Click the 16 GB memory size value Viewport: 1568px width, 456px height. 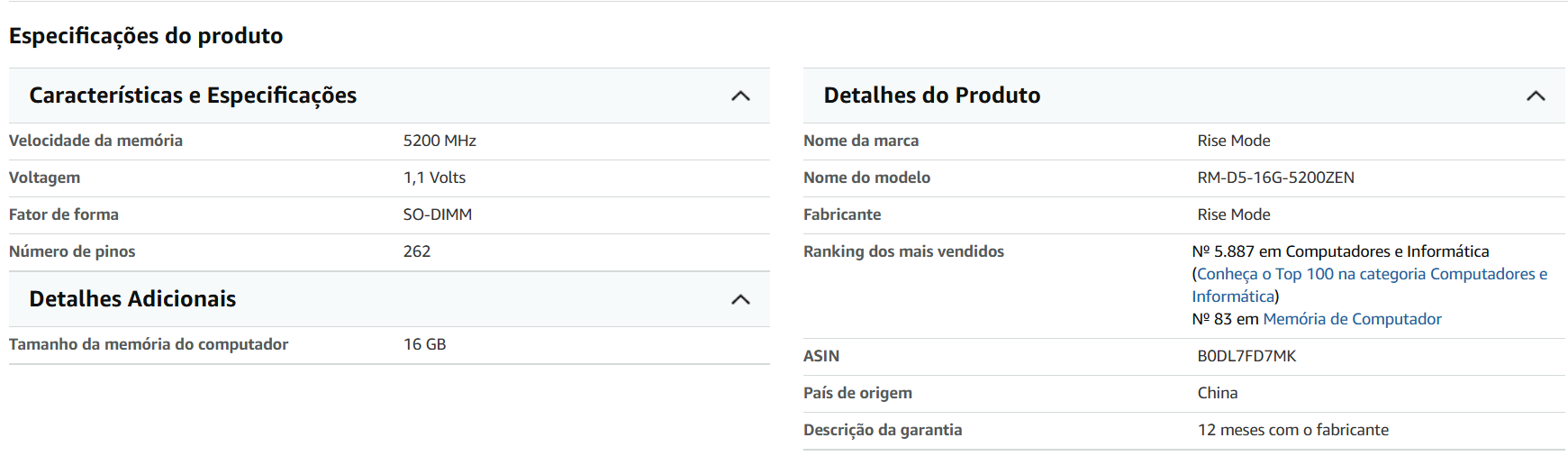pyautogui.click(x=424, y=344)
